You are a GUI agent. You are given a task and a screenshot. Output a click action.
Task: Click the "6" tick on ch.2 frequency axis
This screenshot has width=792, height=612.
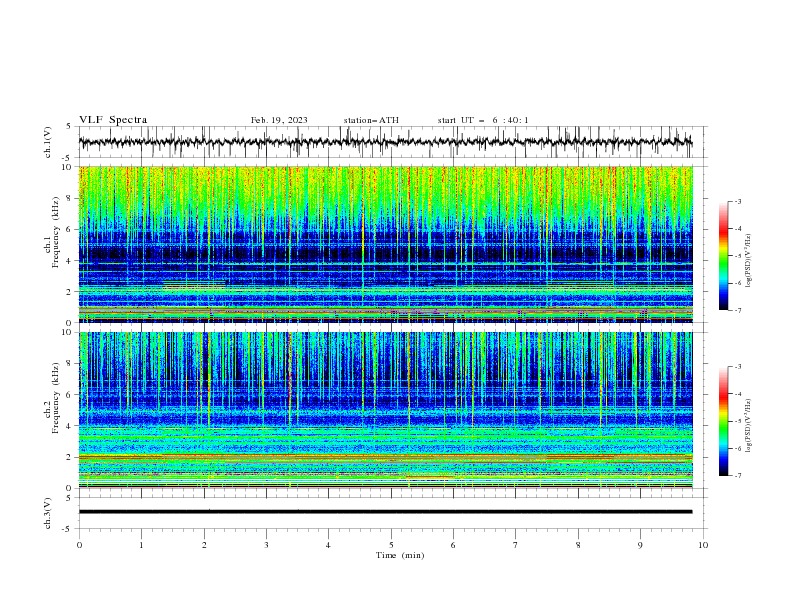point(70,394)
